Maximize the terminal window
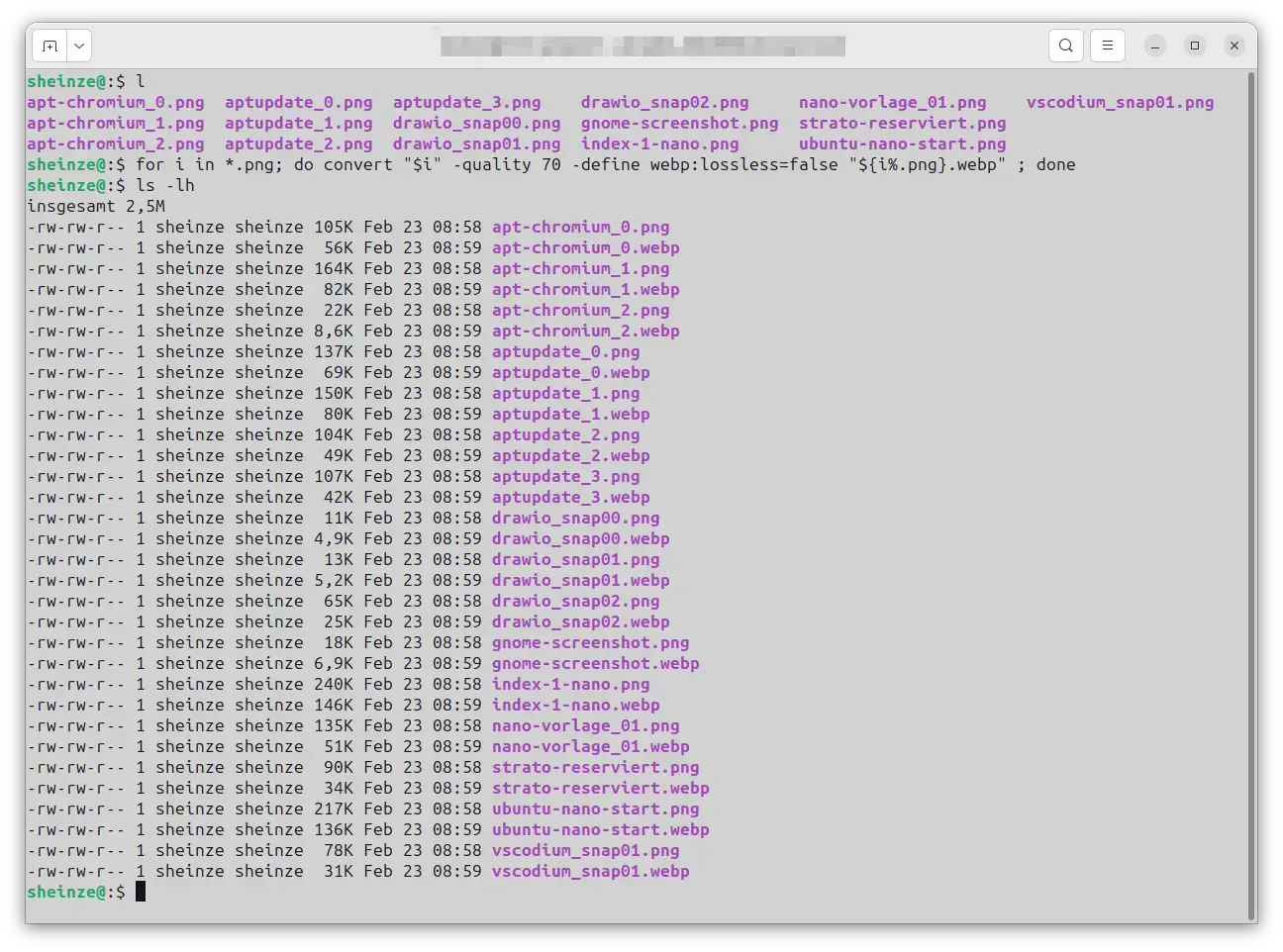This screenshot has width=1283, height=952. pyautogui.click(x=1195, y=46)
